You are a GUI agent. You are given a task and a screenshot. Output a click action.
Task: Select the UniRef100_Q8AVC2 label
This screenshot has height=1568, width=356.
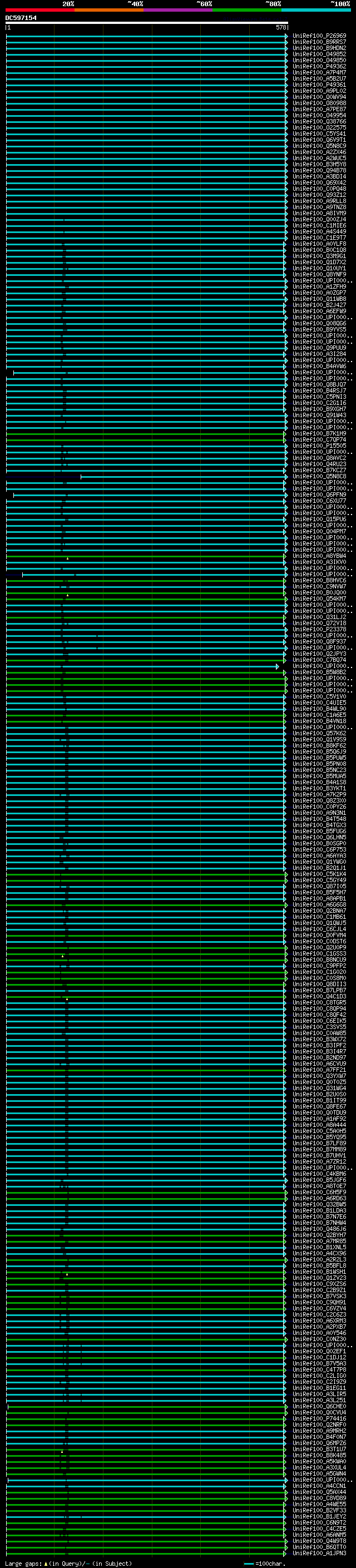click(x=319, y=458)
